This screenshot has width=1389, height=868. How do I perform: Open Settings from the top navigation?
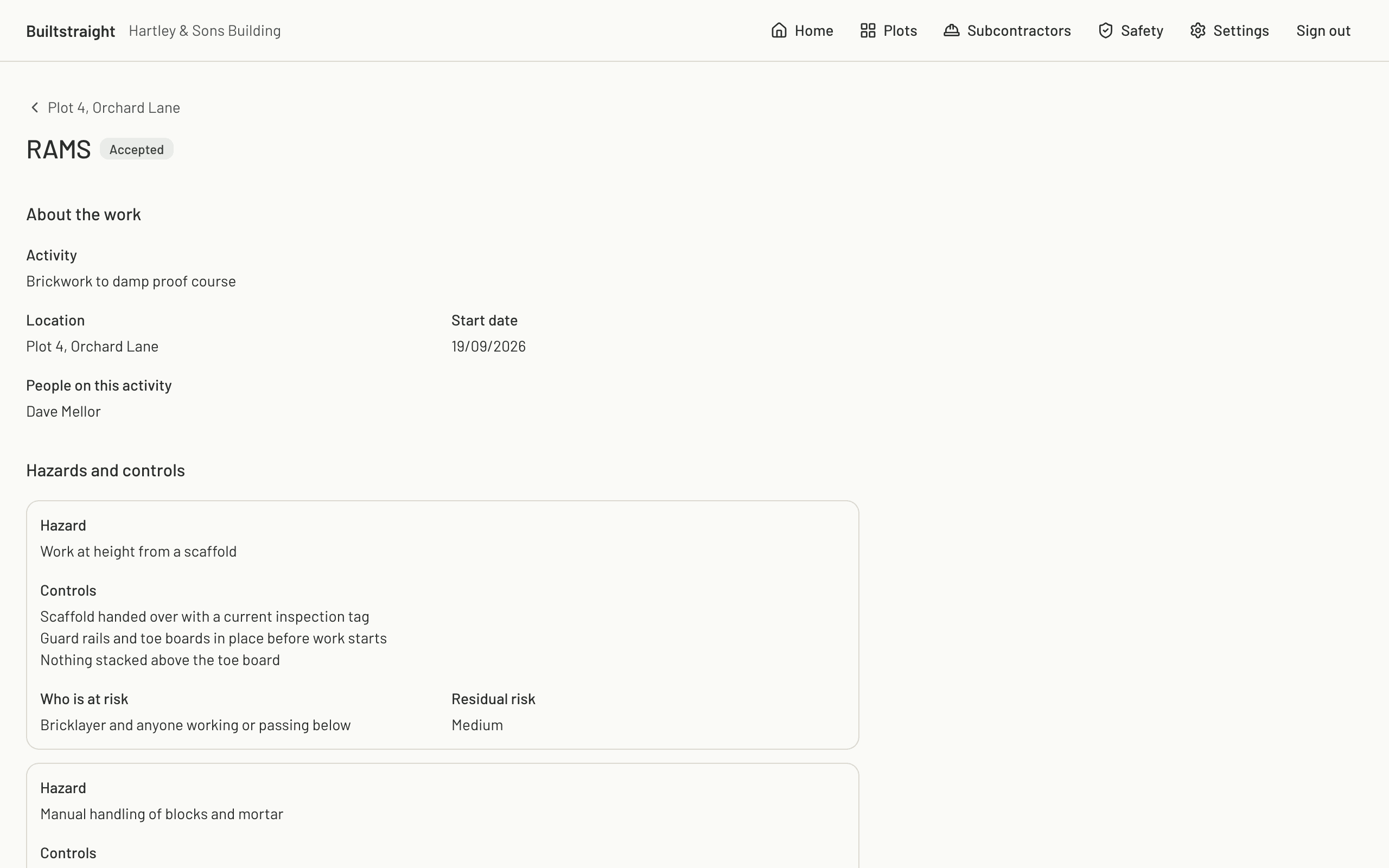[1229, 30]
